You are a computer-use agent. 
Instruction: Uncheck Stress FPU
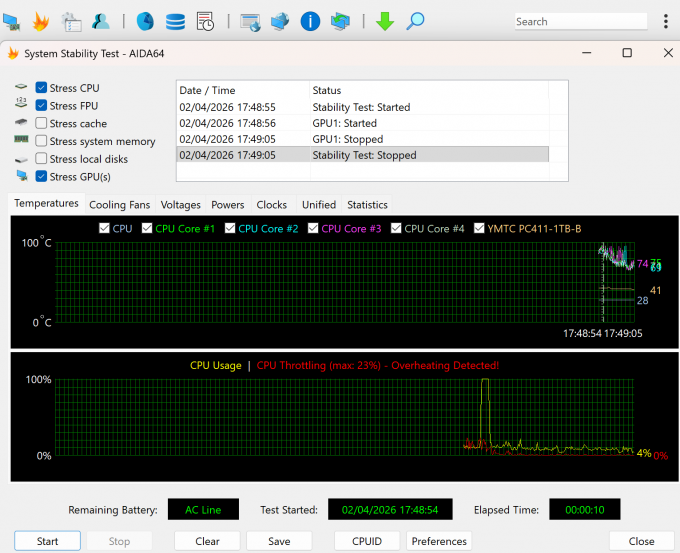(41, 105)
